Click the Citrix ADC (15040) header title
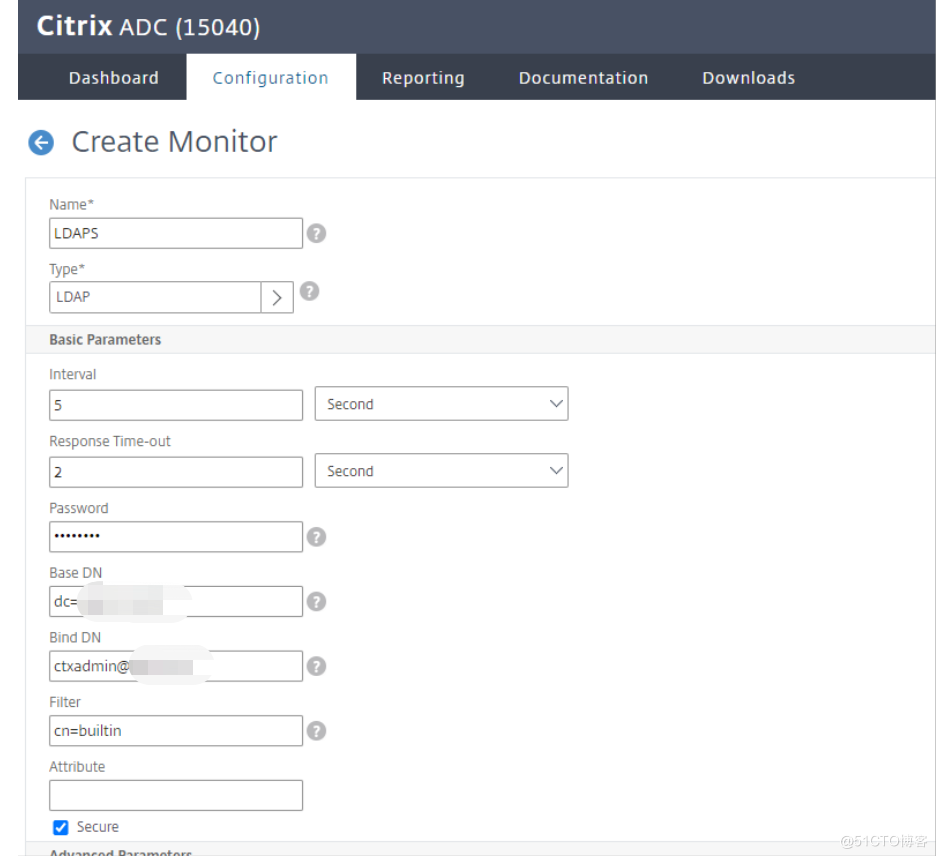The width and height of the screenshot is (937, 858). coord(148,26)
